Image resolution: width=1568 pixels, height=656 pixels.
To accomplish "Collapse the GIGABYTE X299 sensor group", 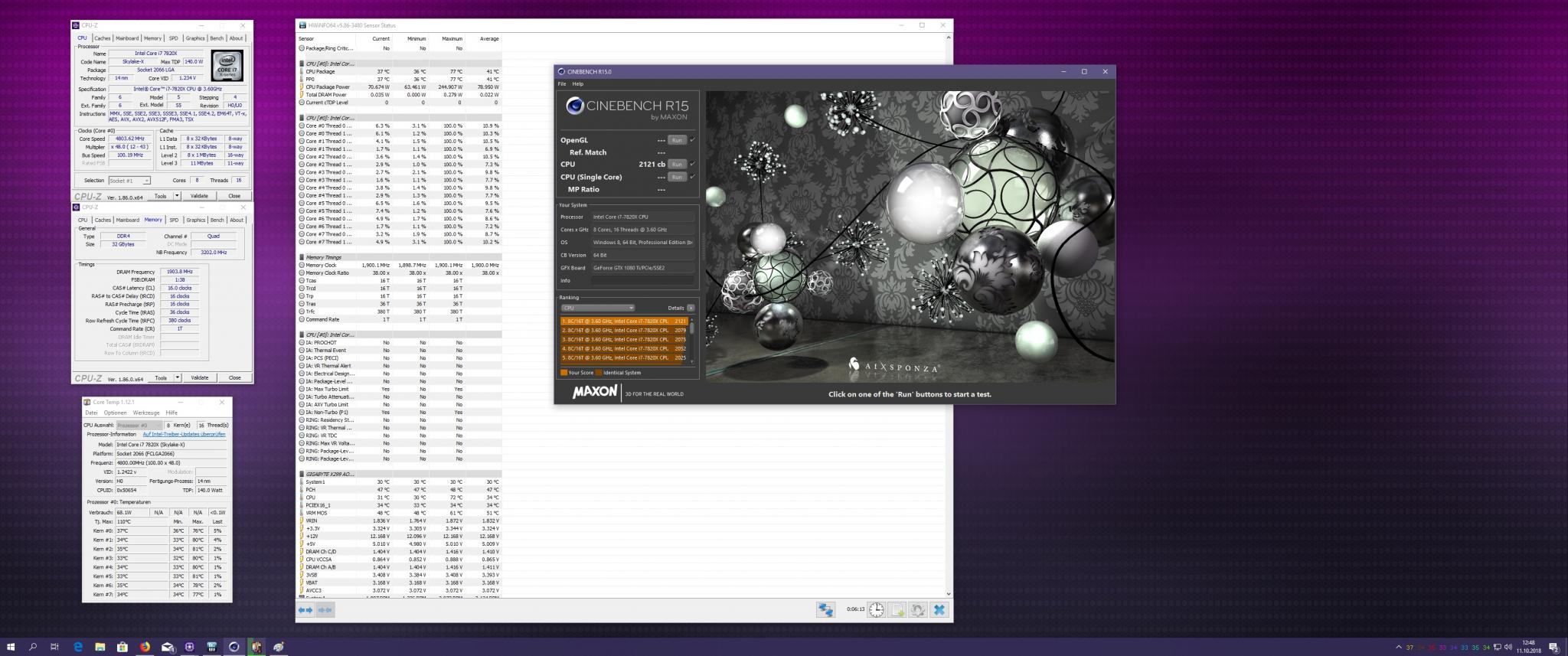I will click(301, 474).
